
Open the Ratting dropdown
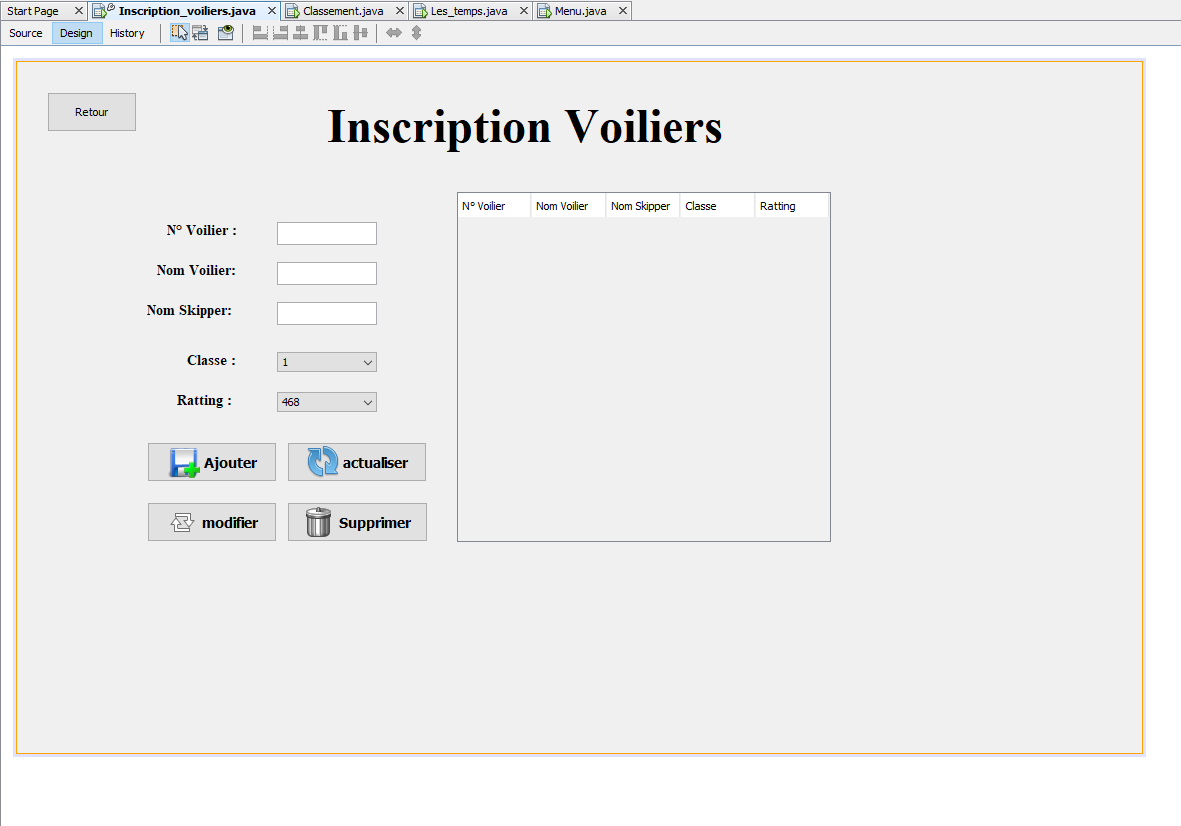click(x=327, y=402)
